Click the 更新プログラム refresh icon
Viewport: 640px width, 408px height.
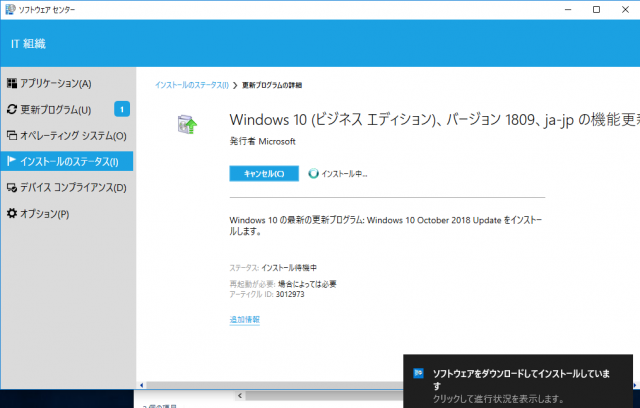point(11,109)
